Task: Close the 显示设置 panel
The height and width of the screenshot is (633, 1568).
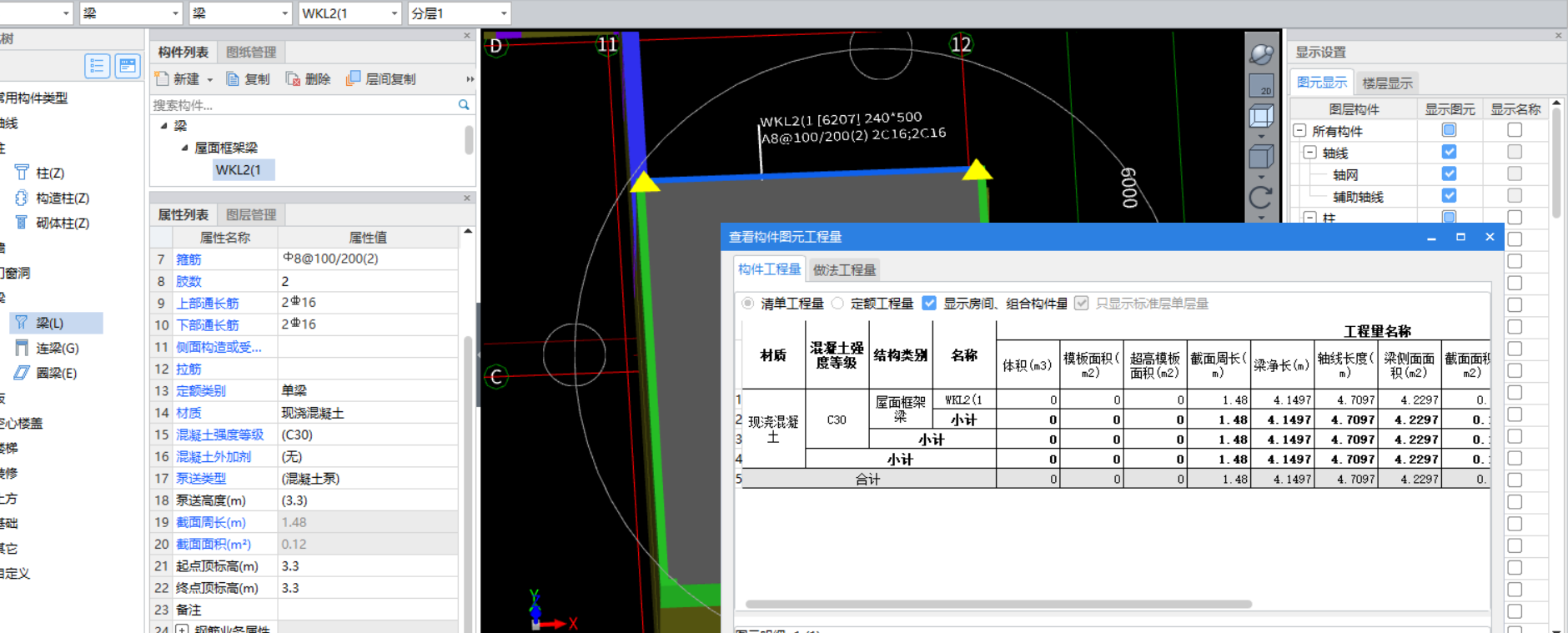Action: point(1558,36)
